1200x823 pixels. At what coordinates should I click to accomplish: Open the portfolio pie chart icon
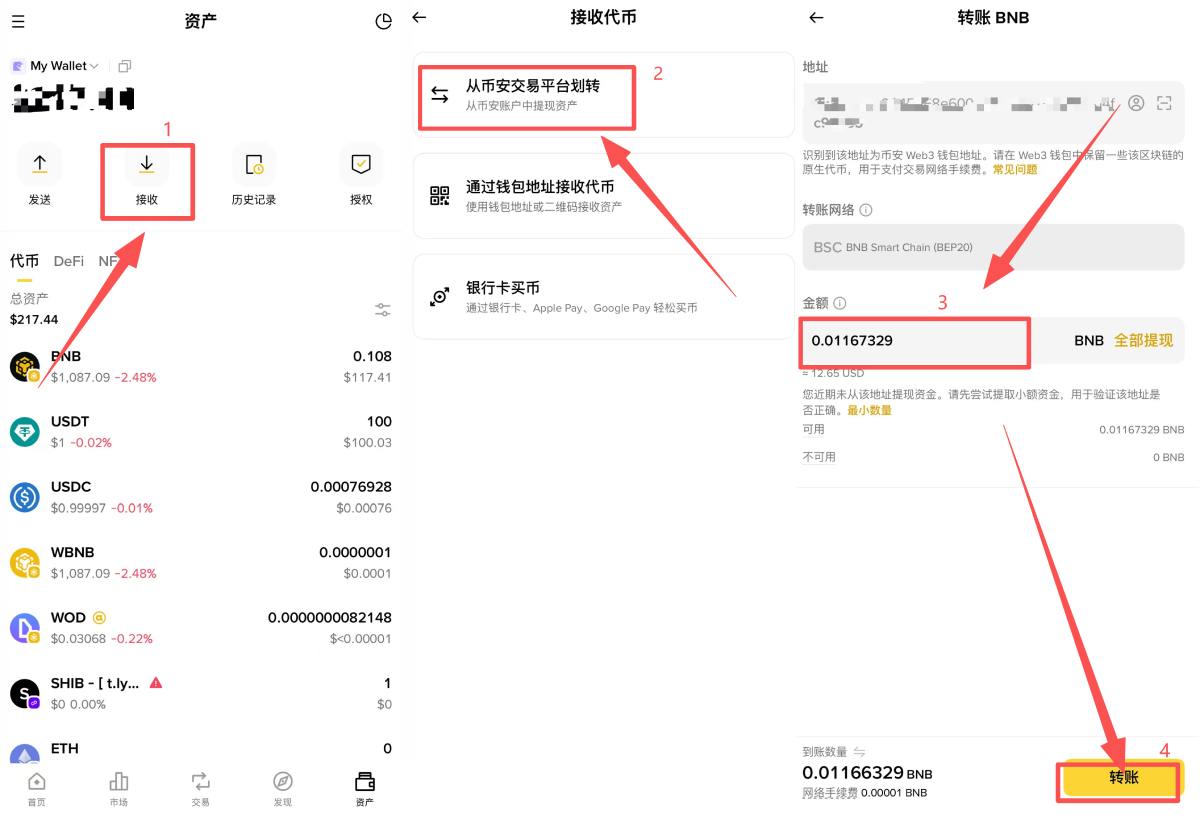pos(383,20)
